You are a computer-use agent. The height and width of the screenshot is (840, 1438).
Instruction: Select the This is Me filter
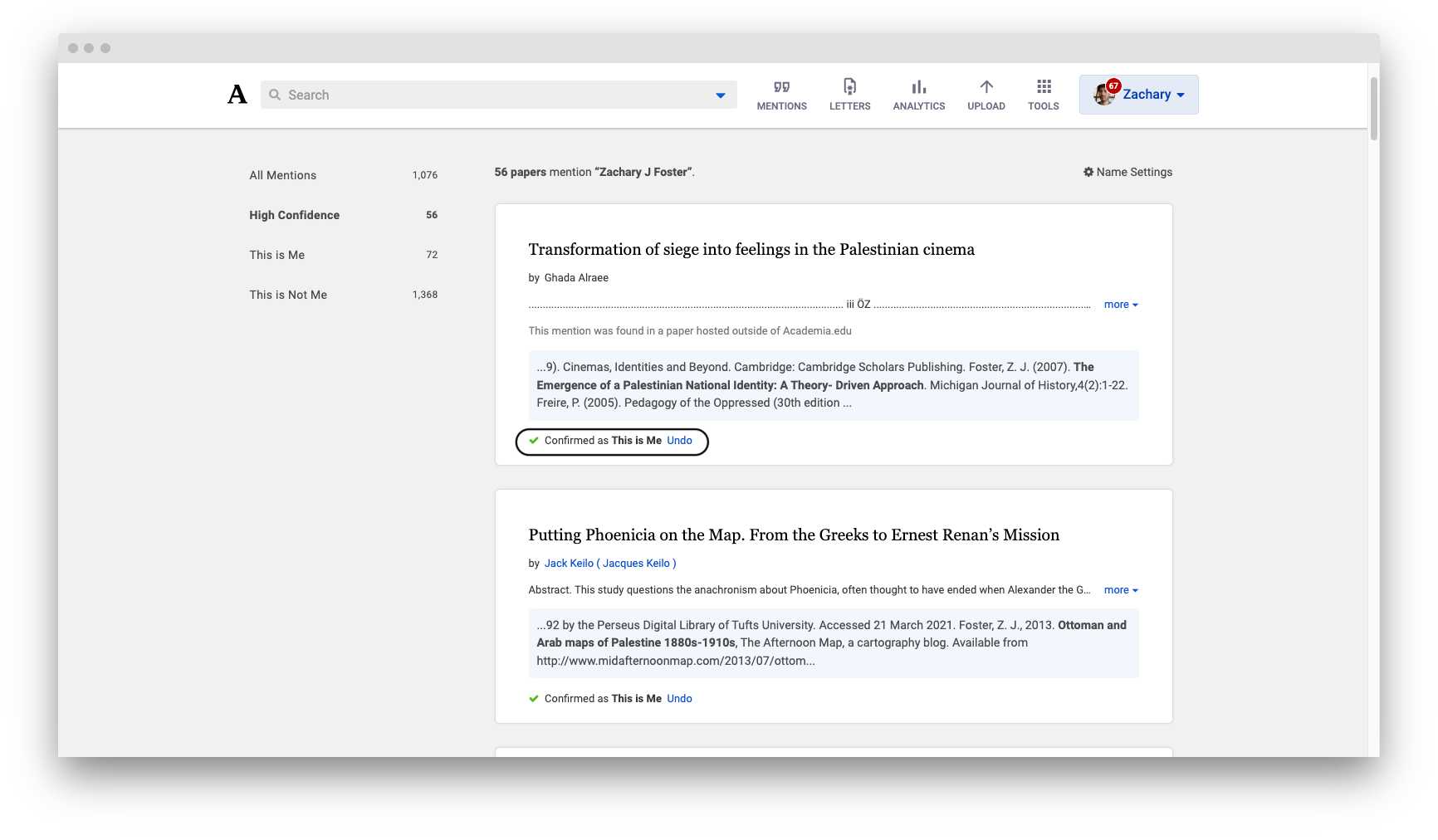click(343, 255)
